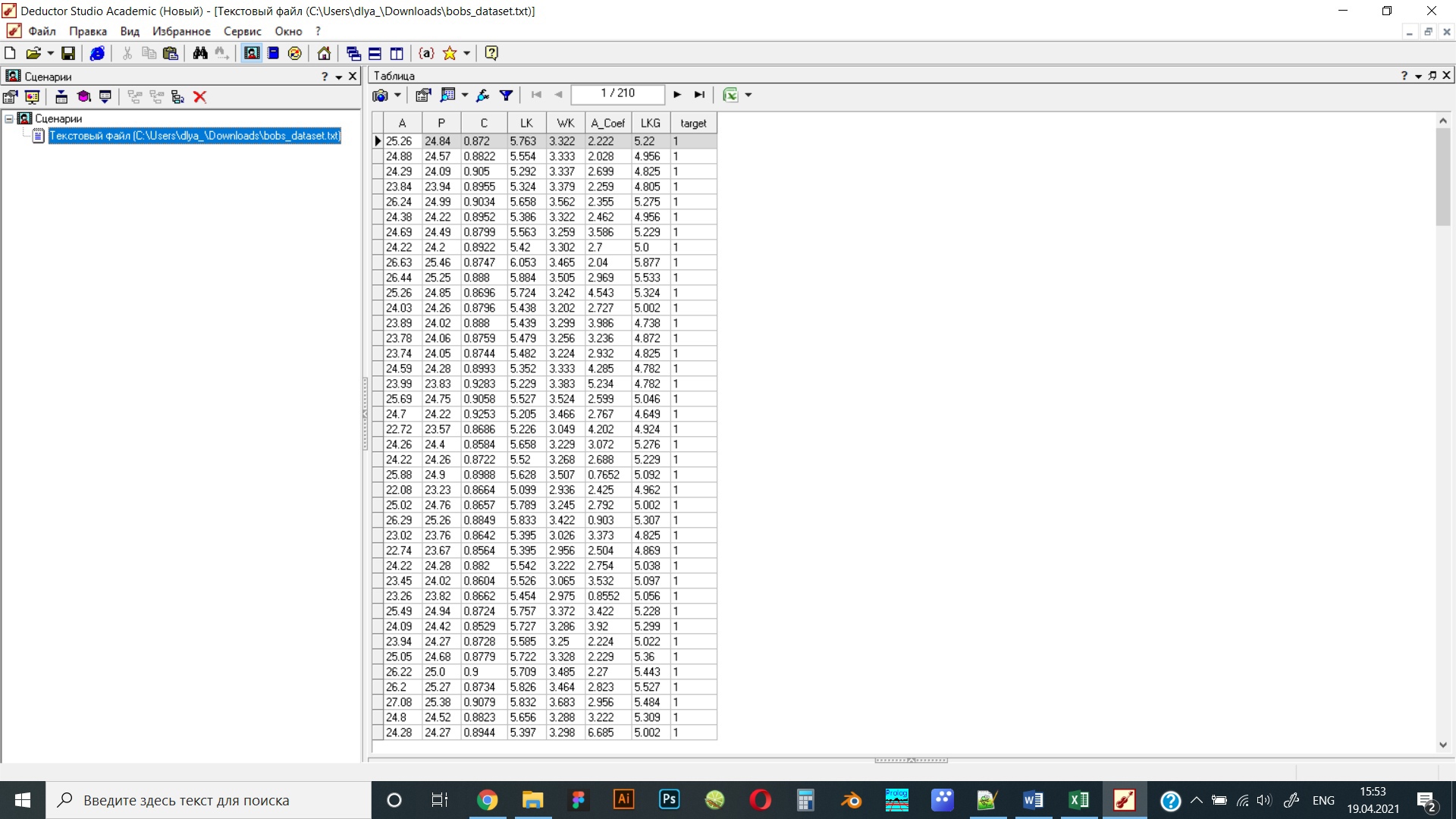Open visualizer wizard icon in Scenarios

pyautogui.click(x=32, y=96)
